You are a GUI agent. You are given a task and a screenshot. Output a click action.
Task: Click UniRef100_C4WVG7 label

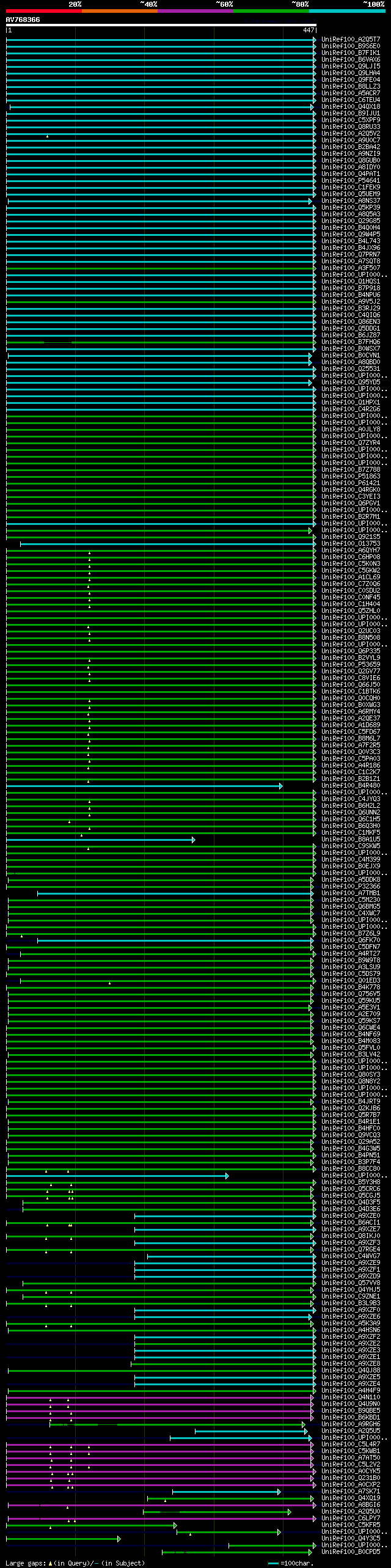tap(351, 1256)
